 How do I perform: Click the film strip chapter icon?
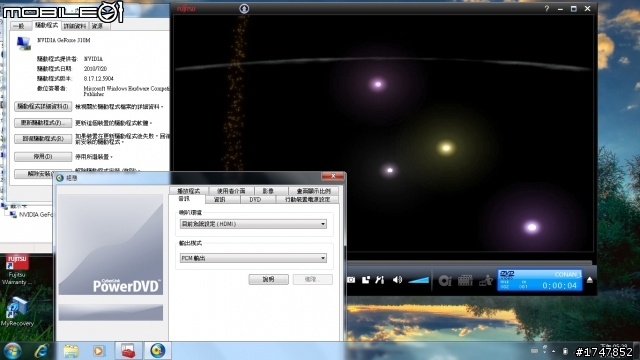(x=465, y=280)
